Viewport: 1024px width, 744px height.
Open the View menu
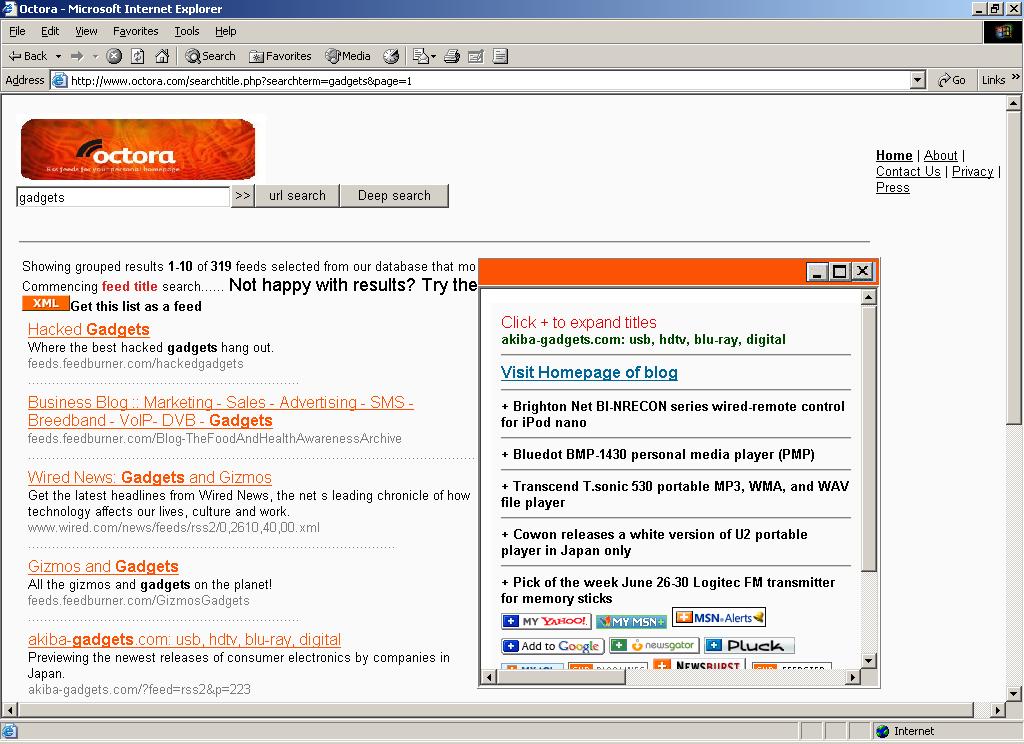click(x=86, y=31)
